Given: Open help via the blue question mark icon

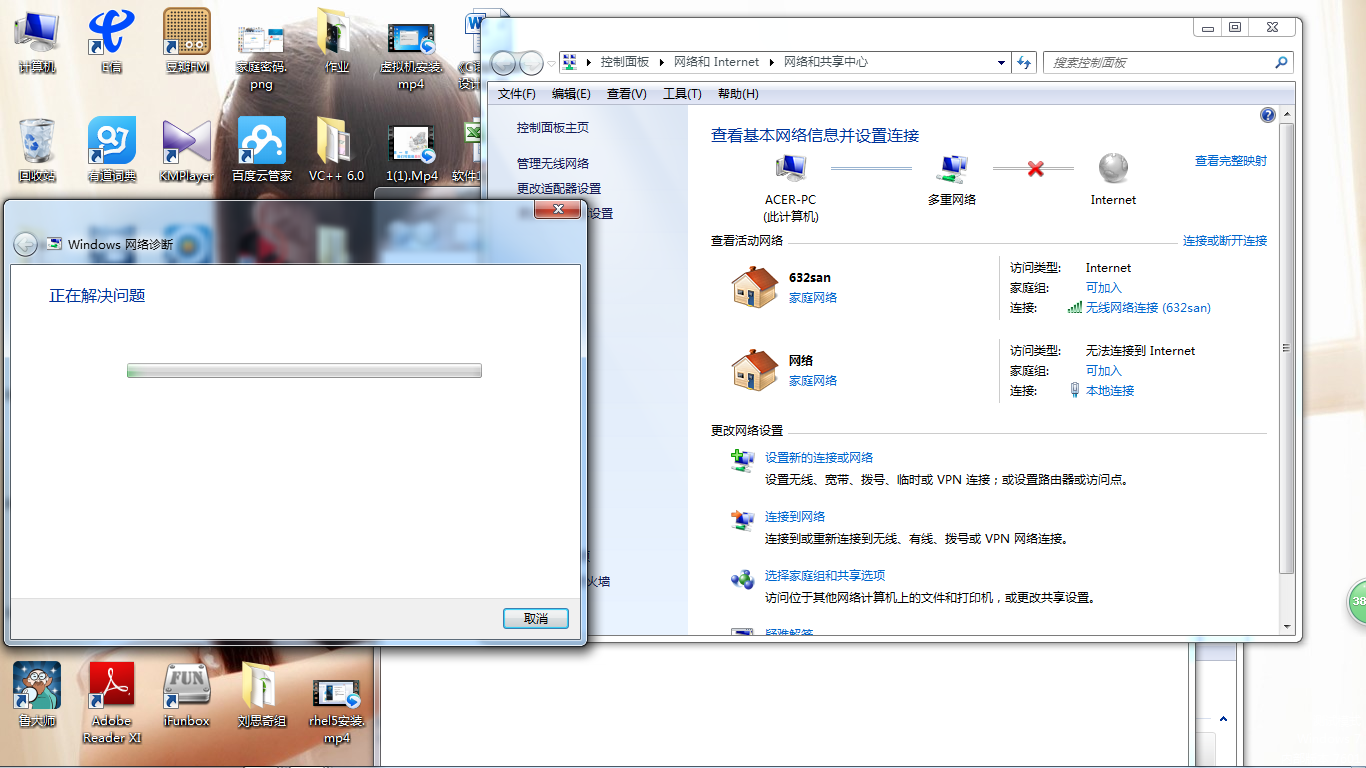Looking at the screenshot, I should pos(1268,115).
